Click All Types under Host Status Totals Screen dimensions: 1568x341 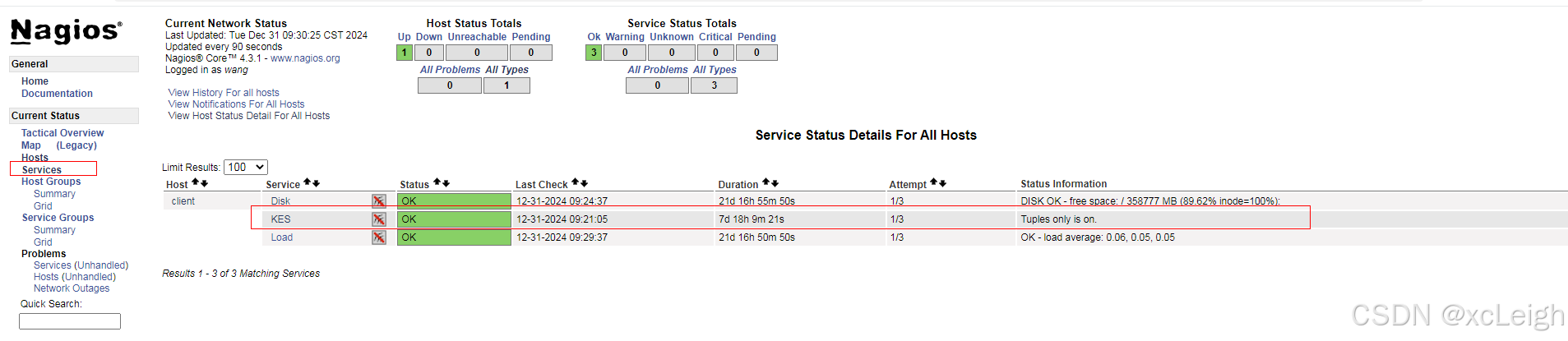506,70
